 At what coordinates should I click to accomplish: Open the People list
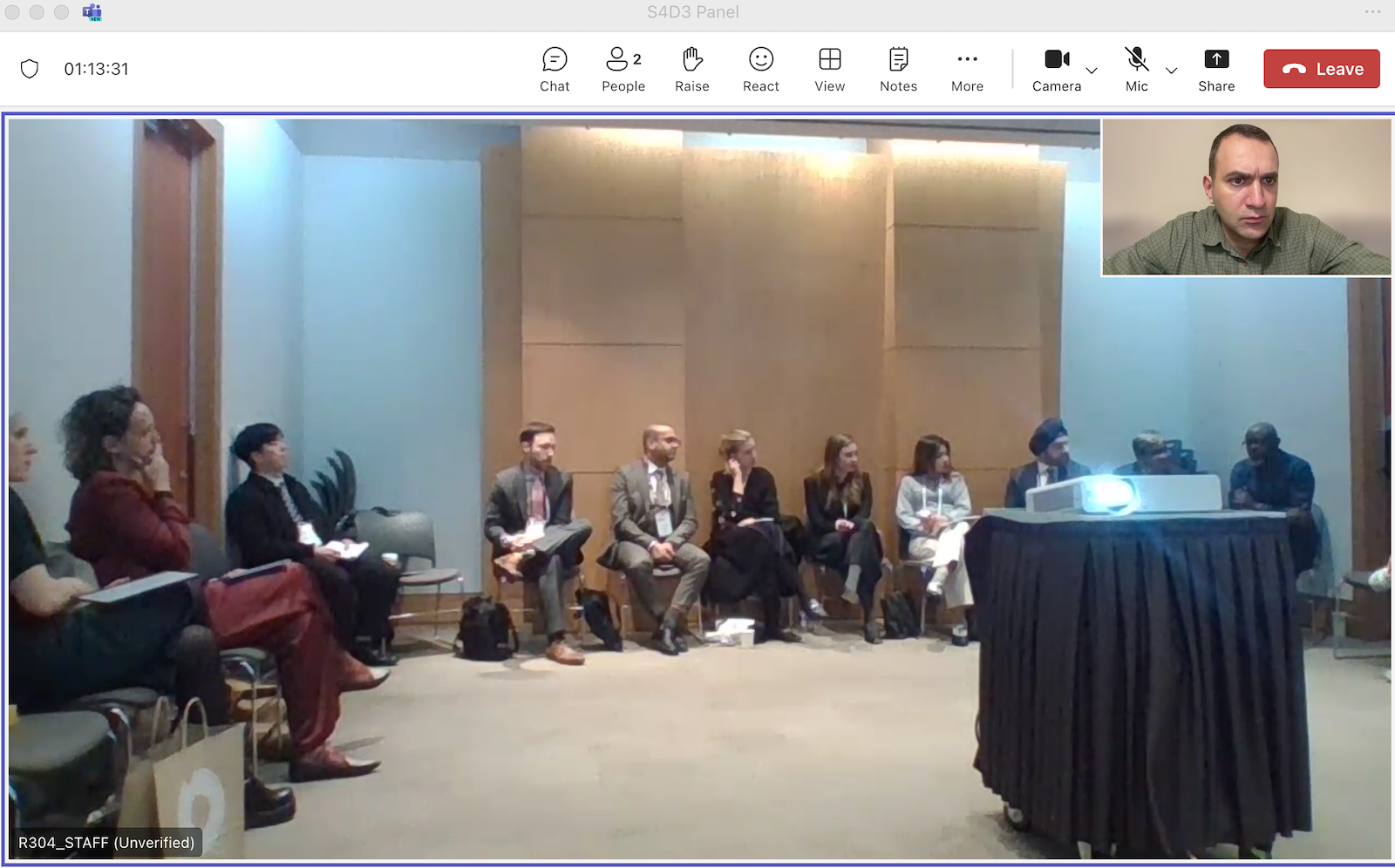(623, 69)
